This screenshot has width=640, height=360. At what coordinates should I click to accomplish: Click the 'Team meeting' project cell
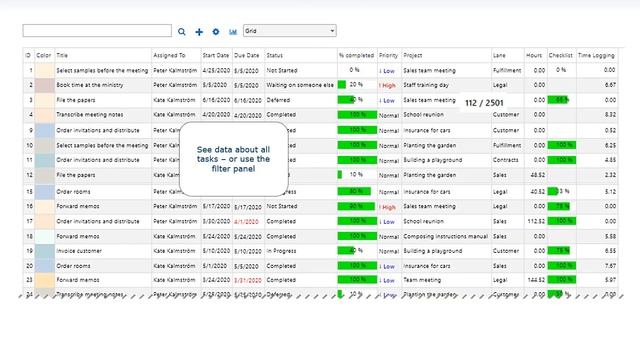click(x=422, y=280)
